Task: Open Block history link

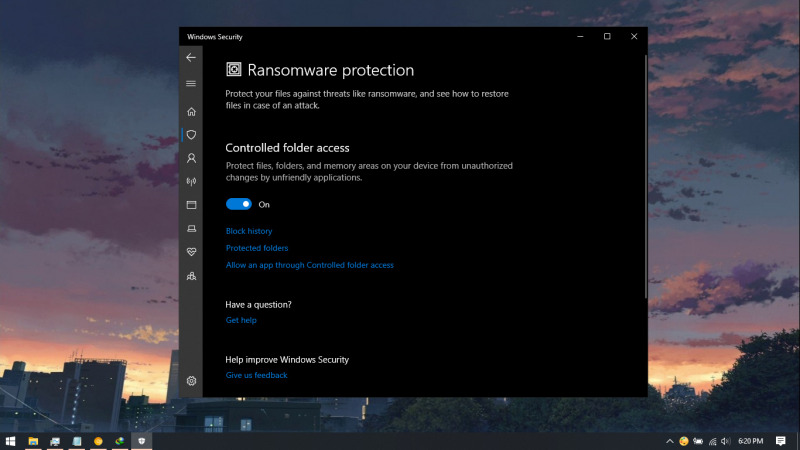Action: pos(249,231)
